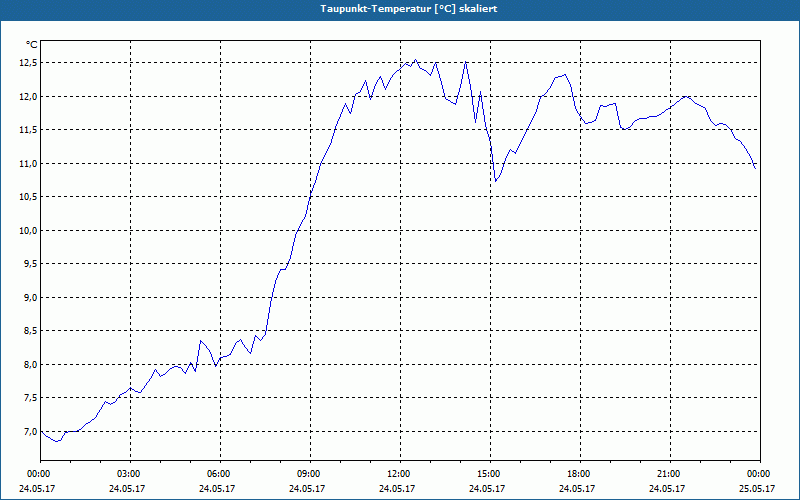This screenshot has width=800, height=500.
Task: Select the 8,5 y-axis label
Action: tap(31, 331)
